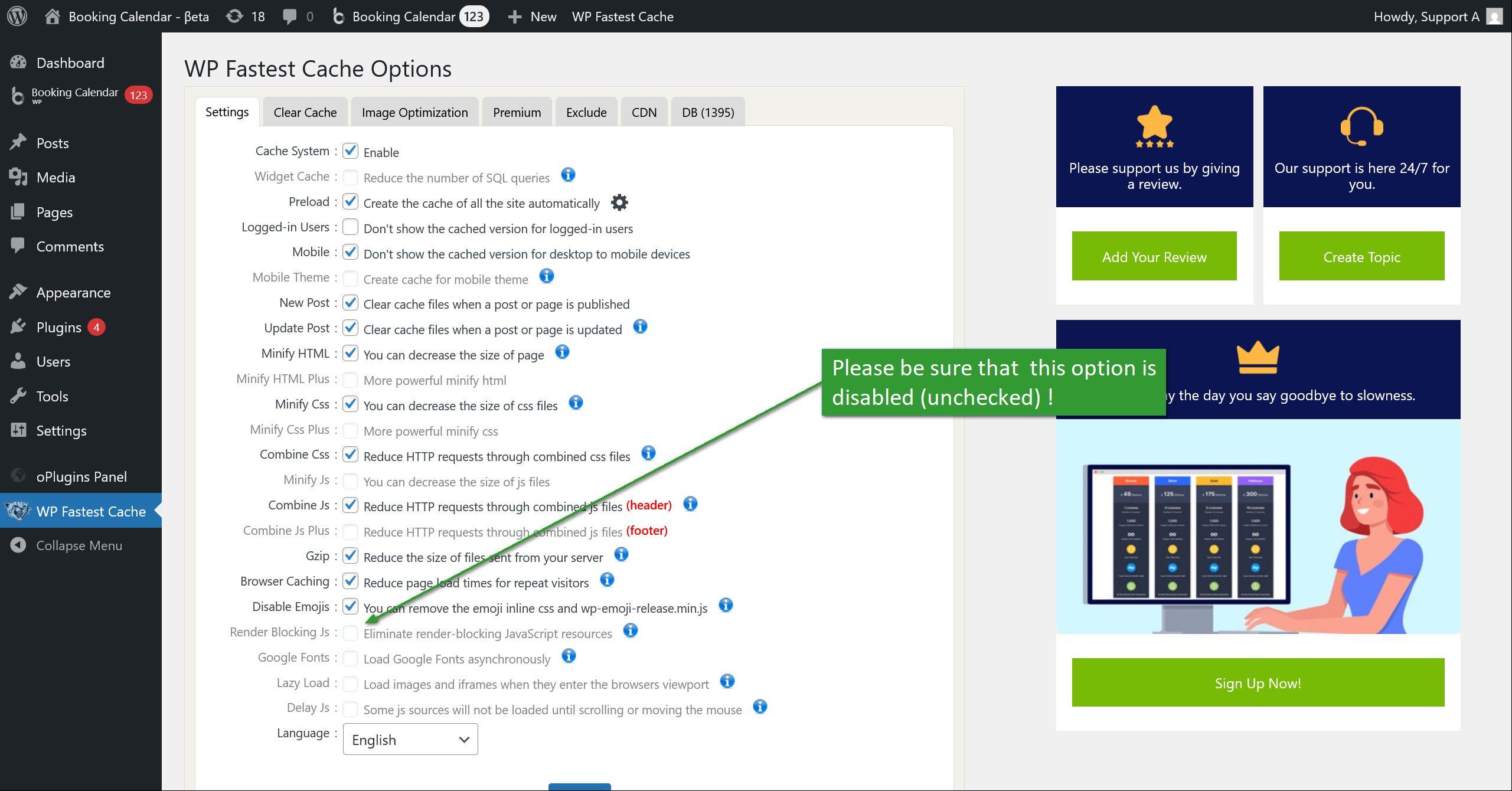
Task: Click info icon for Render Blocking Js
Action: click(x=631, y=630)
